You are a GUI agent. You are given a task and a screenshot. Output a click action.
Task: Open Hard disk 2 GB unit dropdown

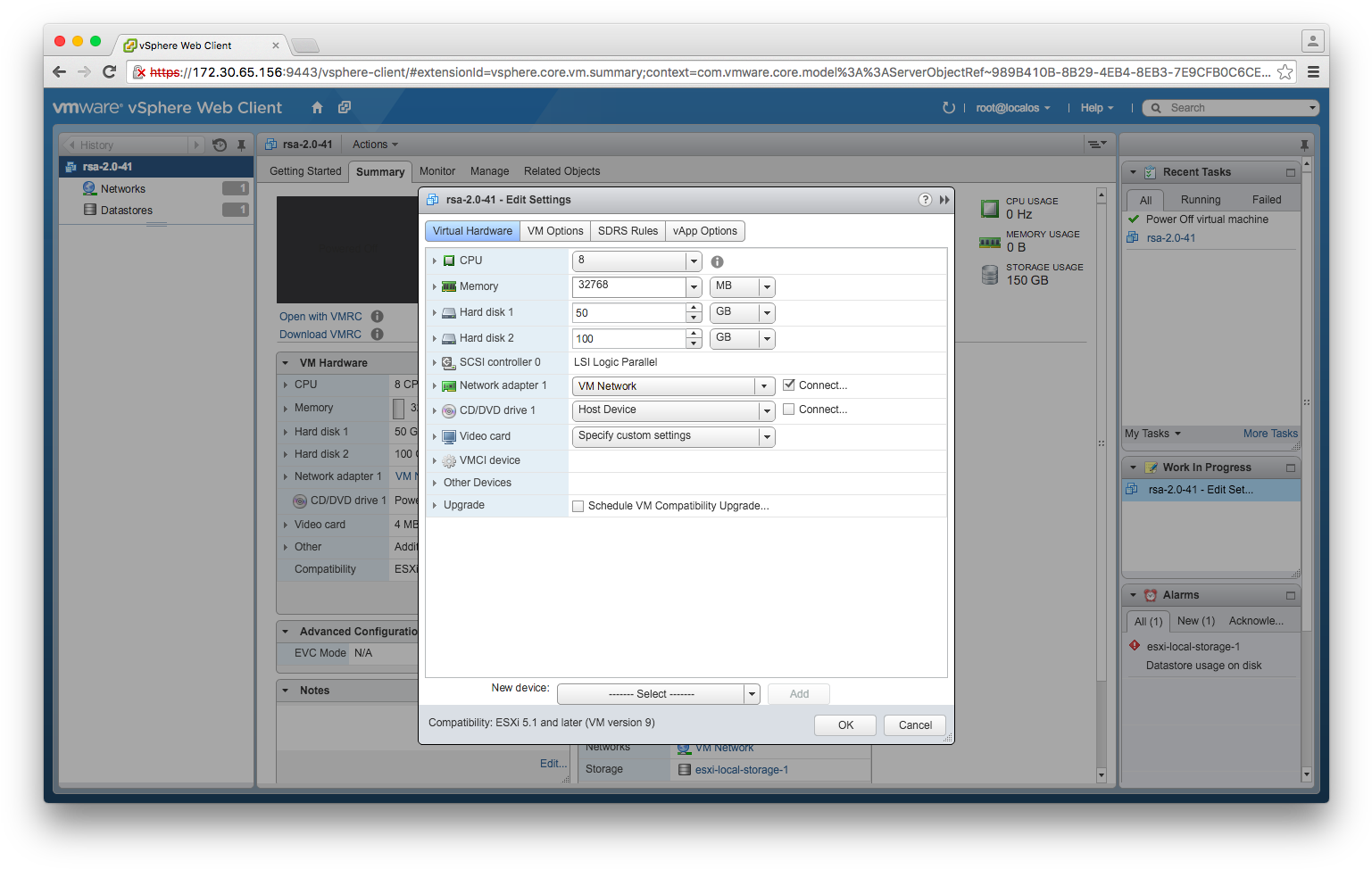point(766,338)
